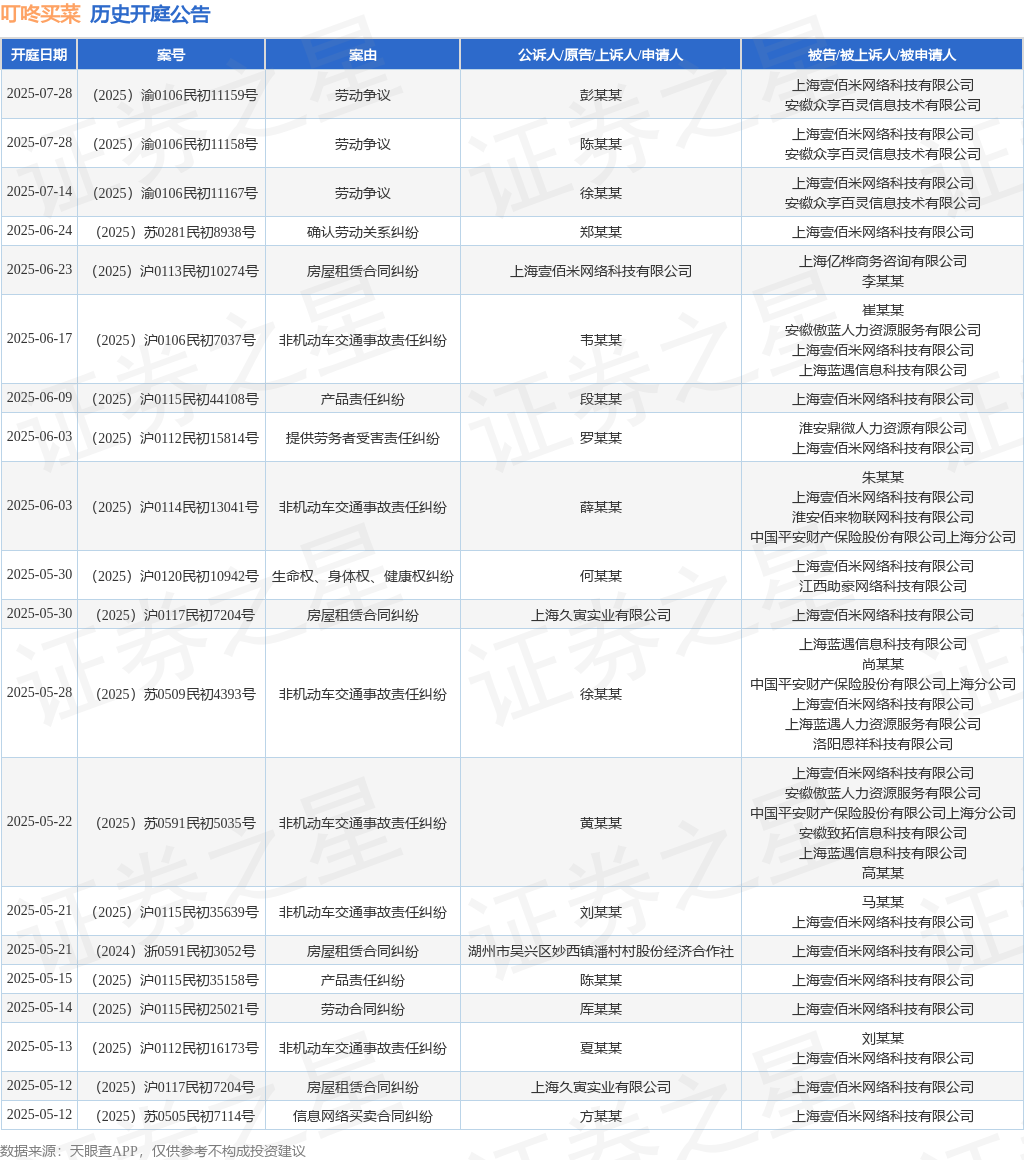Select plaintiff 韦某某
This screenshot has width=1024, height=1160.
[600, 340]
